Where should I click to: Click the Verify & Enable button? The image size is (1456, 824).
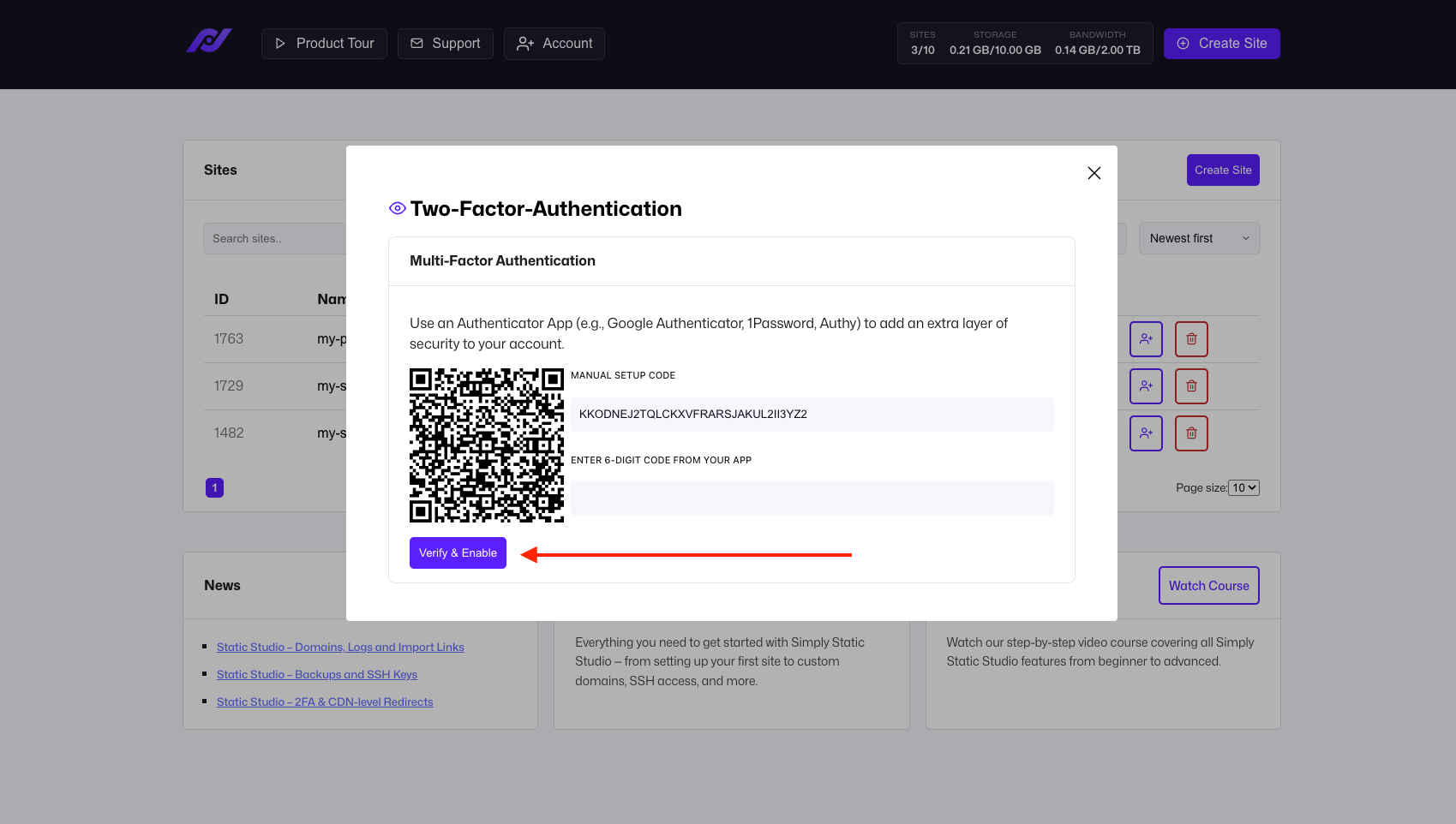click(458, 553)
